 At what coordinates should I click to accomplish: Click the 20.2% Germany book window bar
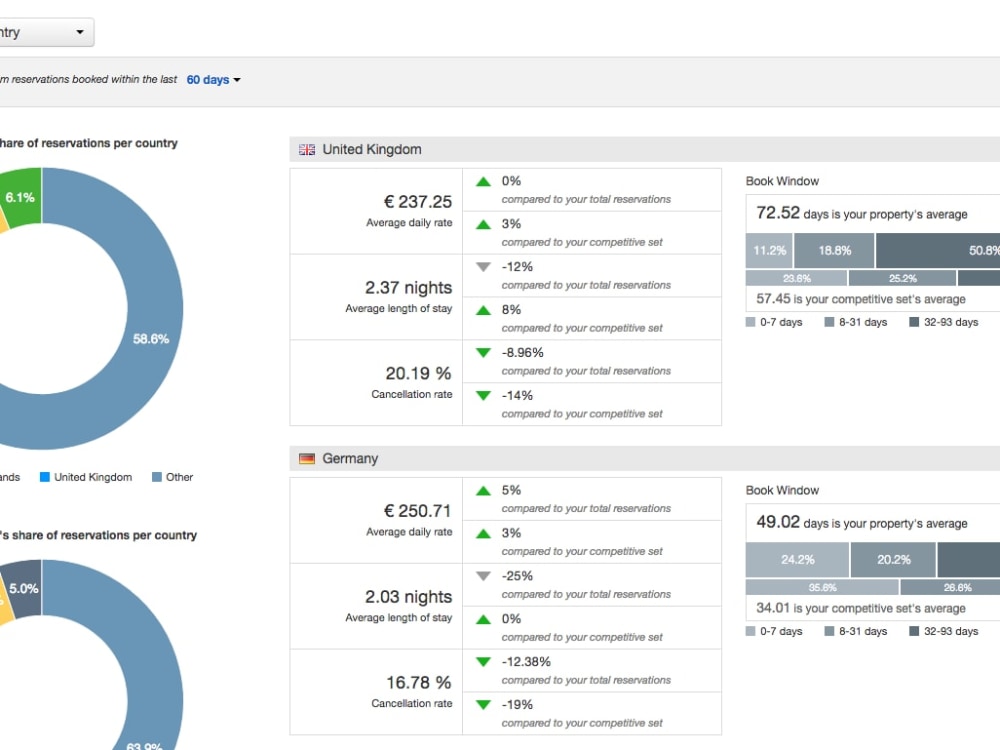click(893, 560)
